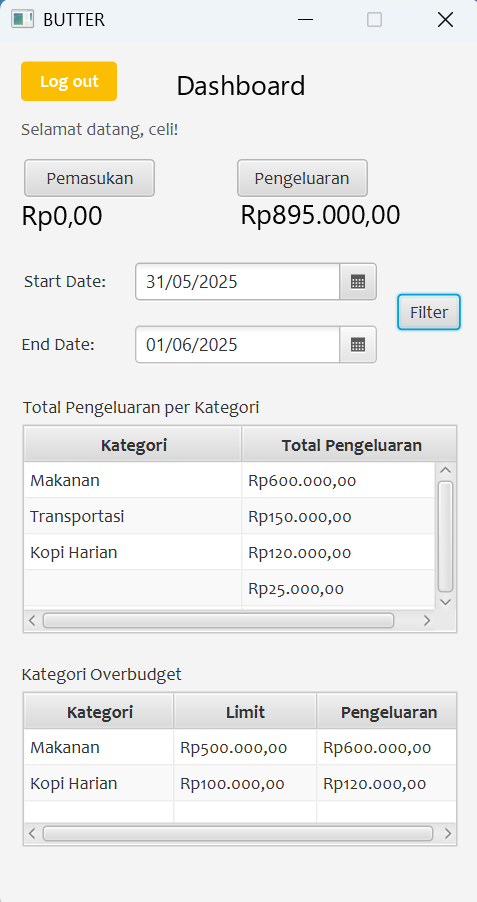The height and width of the screenshot is (902, 477).
Task: Open the Pengeluaran section
Action: tap(302, 178)
